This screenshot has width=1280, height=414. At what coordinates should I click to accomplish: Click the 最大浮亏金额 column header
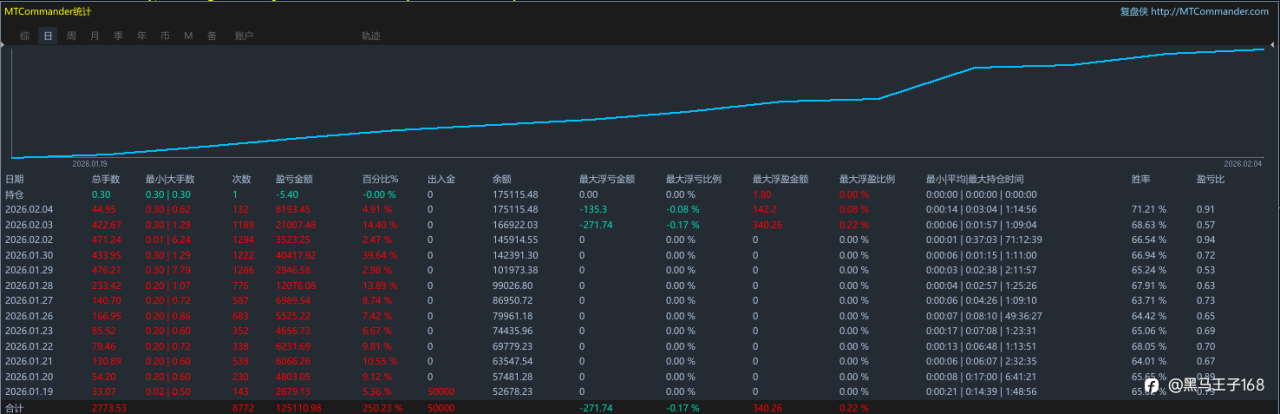(x=609, y=179)
